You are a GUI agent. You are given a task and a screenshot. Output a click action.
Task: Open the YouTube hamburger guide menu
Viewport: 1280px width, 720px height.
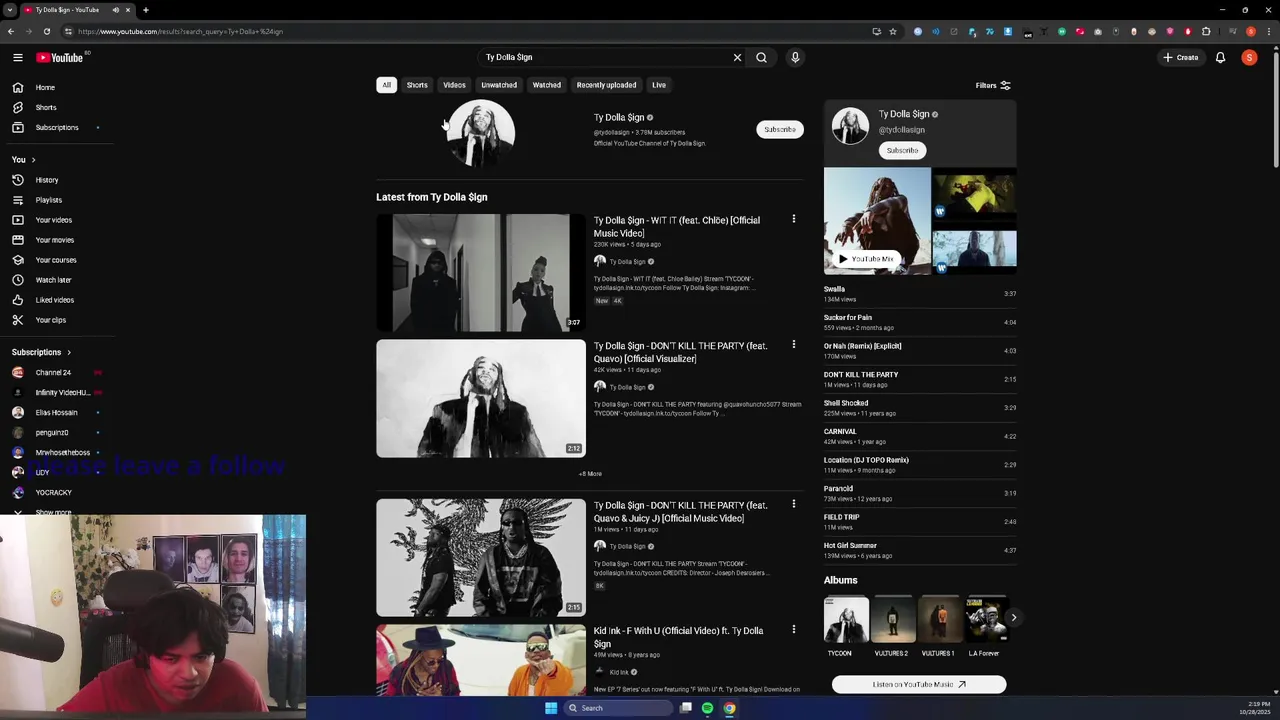click(x=18, y=58)
